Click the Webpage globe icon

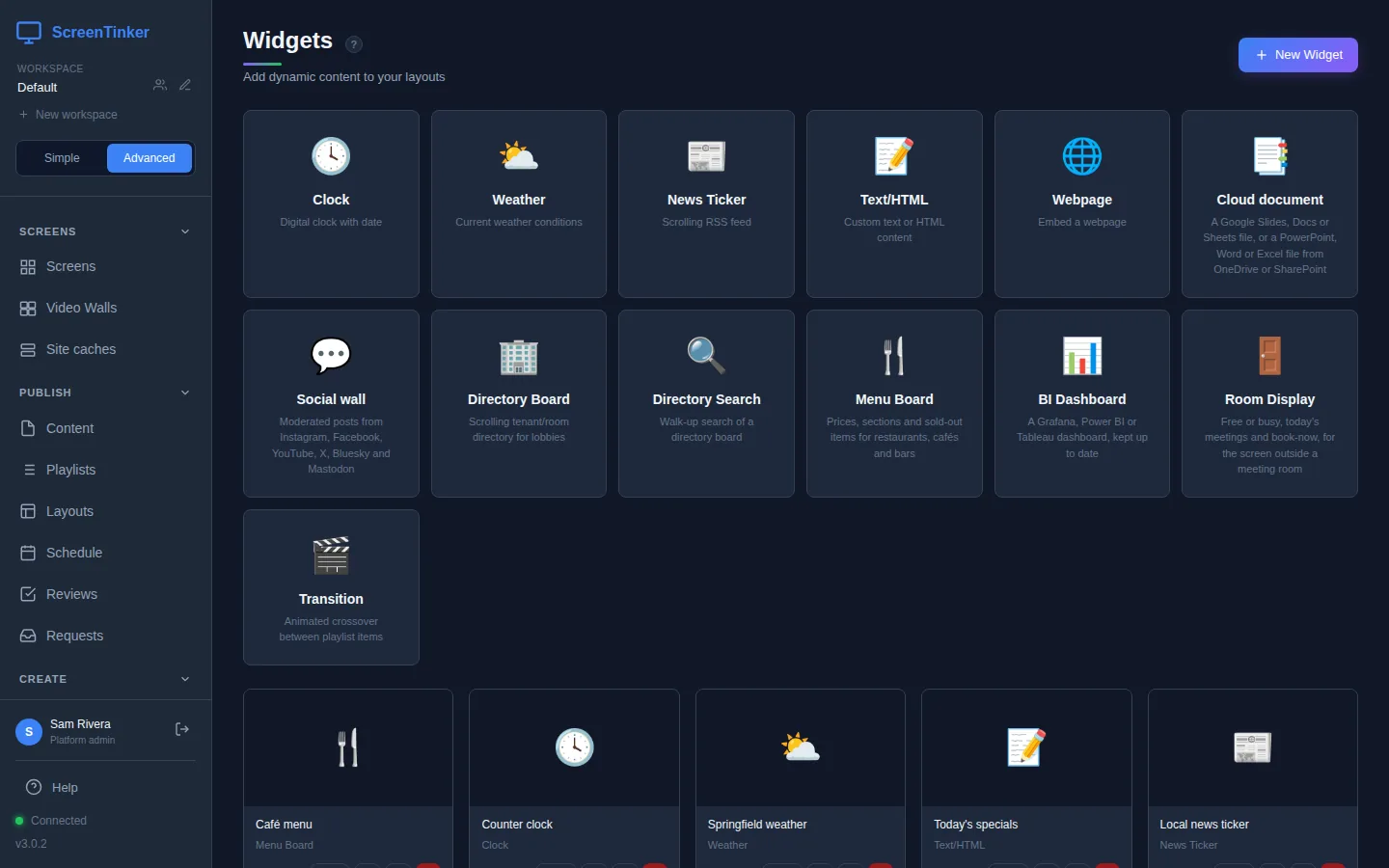coord(1082,156)
